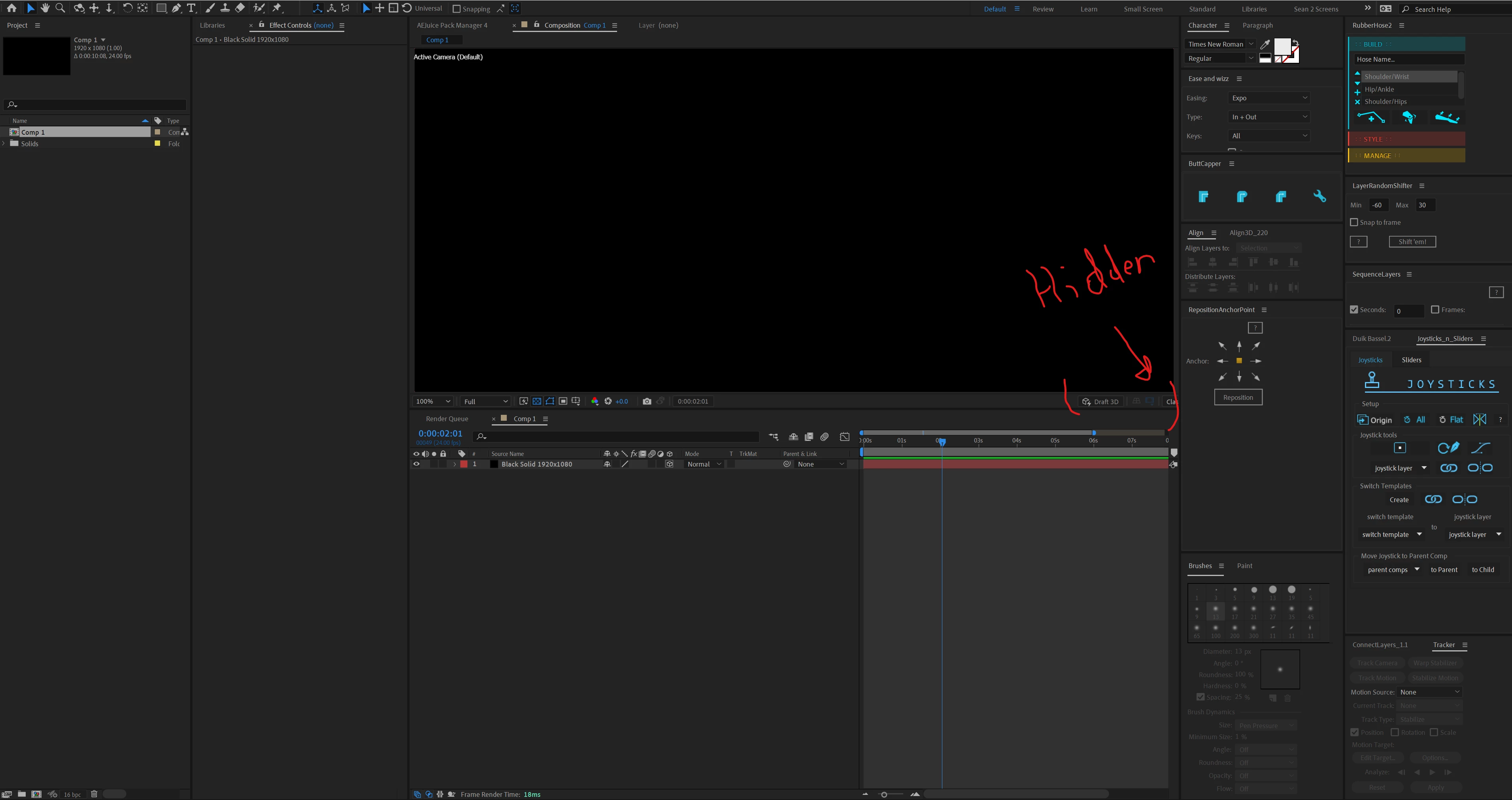Click the Reposition button
This screenshot has width=1512, height=800.
pyautogui.click(x=1238, y=397)
